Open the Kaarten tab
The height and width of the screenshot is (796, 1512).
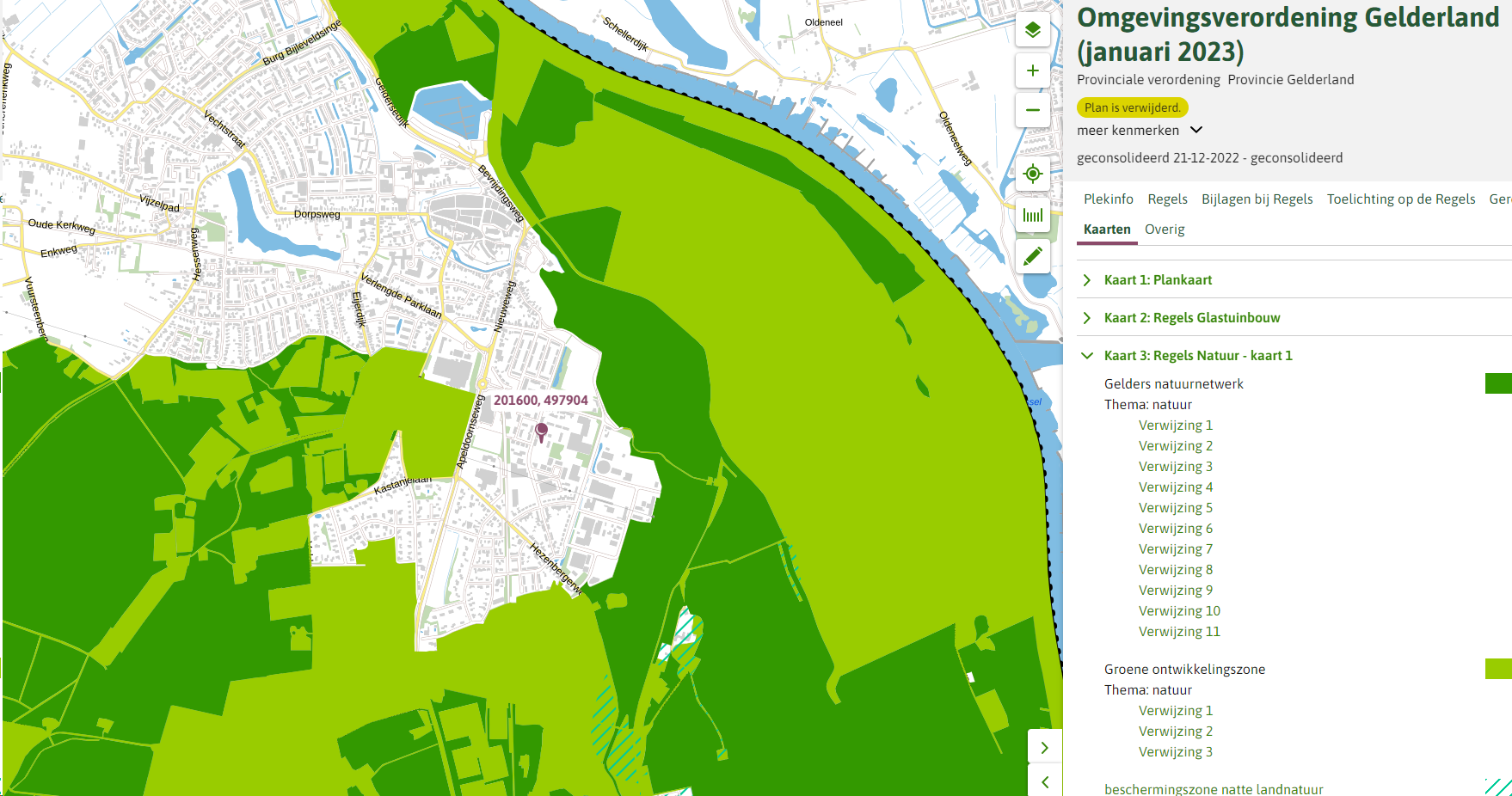(1106, 230)
